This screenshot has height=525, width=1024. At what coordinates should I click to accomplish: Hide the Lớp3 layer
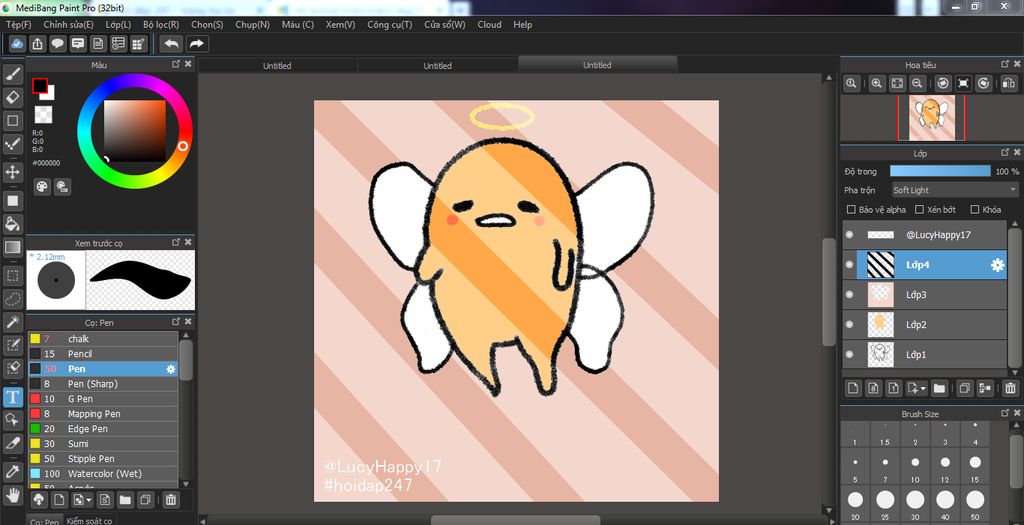point(849,294)
